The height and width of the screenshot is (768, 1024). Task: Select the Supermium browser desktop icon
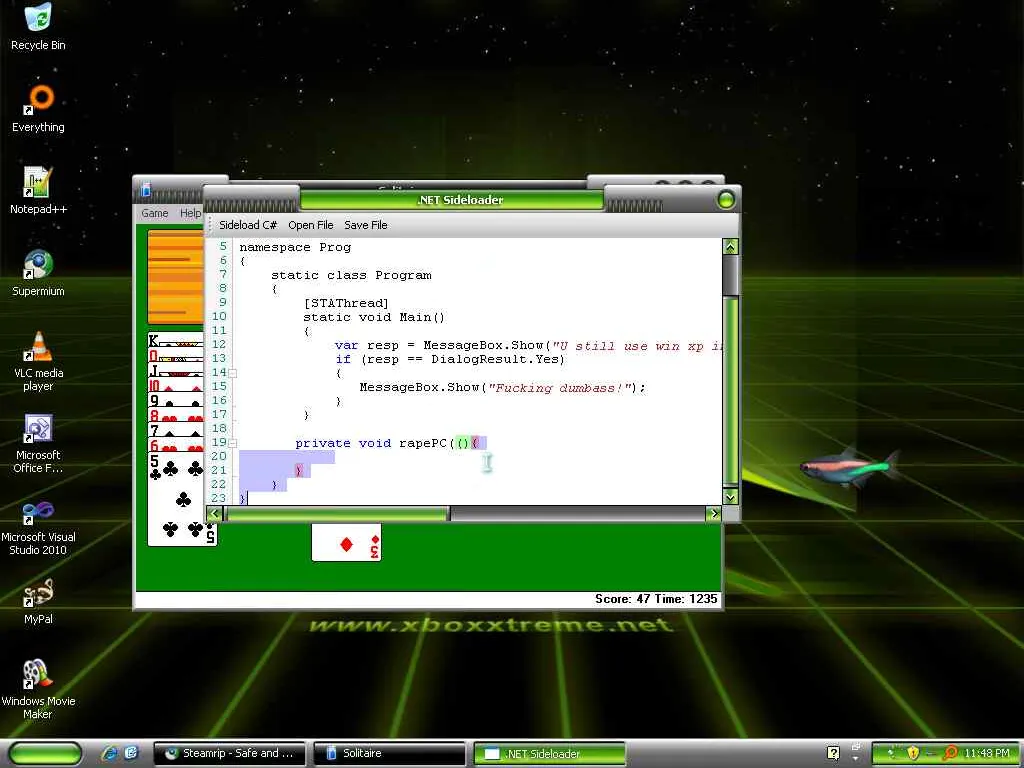[x=38, y=272]
